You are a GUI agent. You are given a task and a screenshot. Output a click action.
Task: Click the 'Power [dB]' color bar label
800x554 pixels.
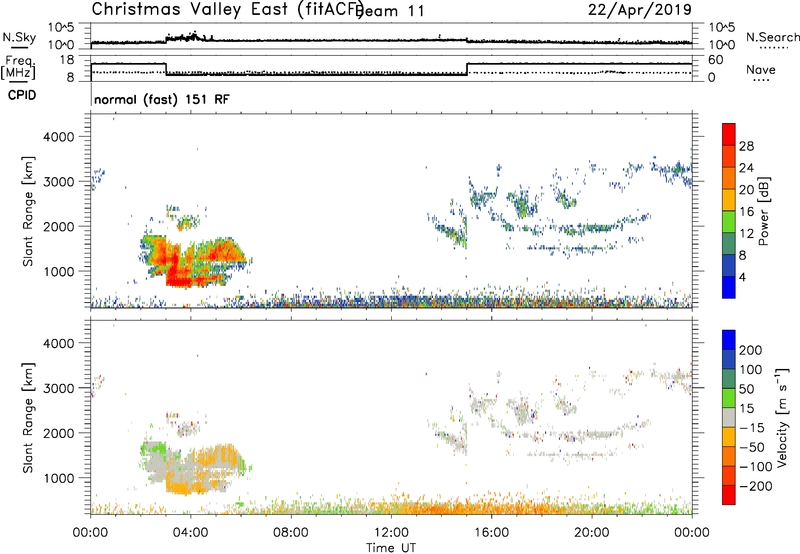click(763, 211)
